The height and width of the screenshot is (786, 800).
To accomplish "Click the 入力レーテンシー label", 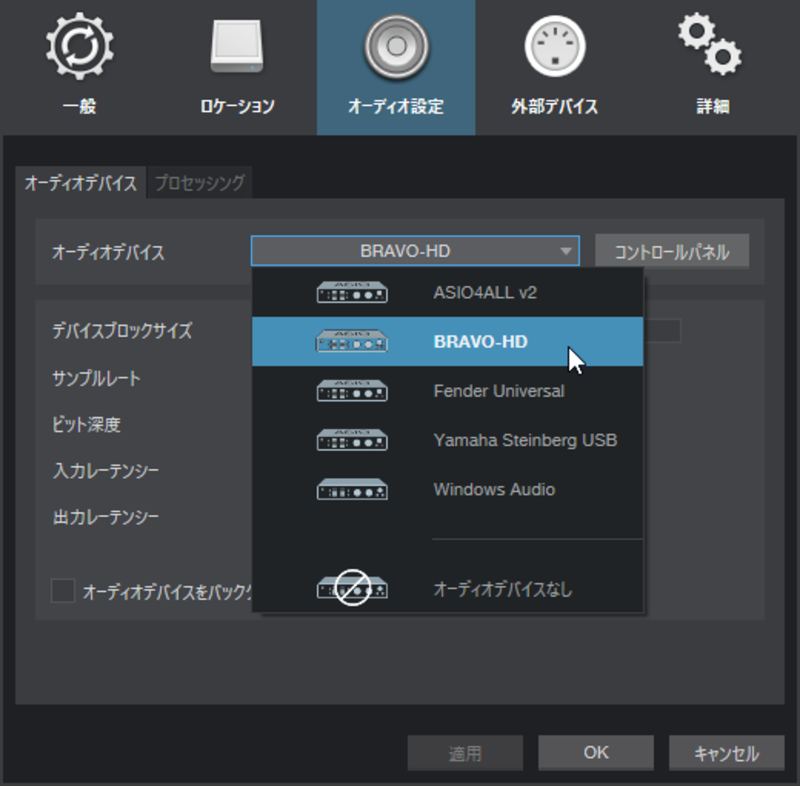I will pyautogui.click(x=106, y=470).
